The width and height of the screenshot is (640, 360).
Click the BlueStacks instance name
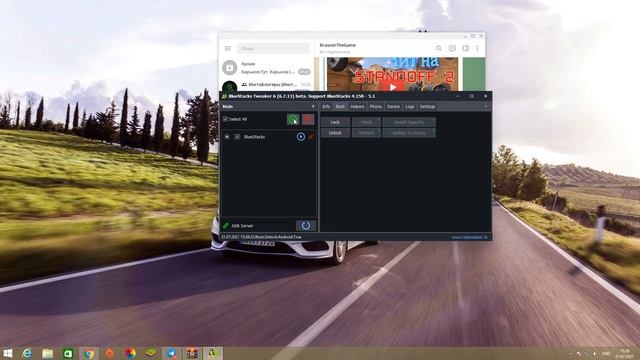click(254, 137)
